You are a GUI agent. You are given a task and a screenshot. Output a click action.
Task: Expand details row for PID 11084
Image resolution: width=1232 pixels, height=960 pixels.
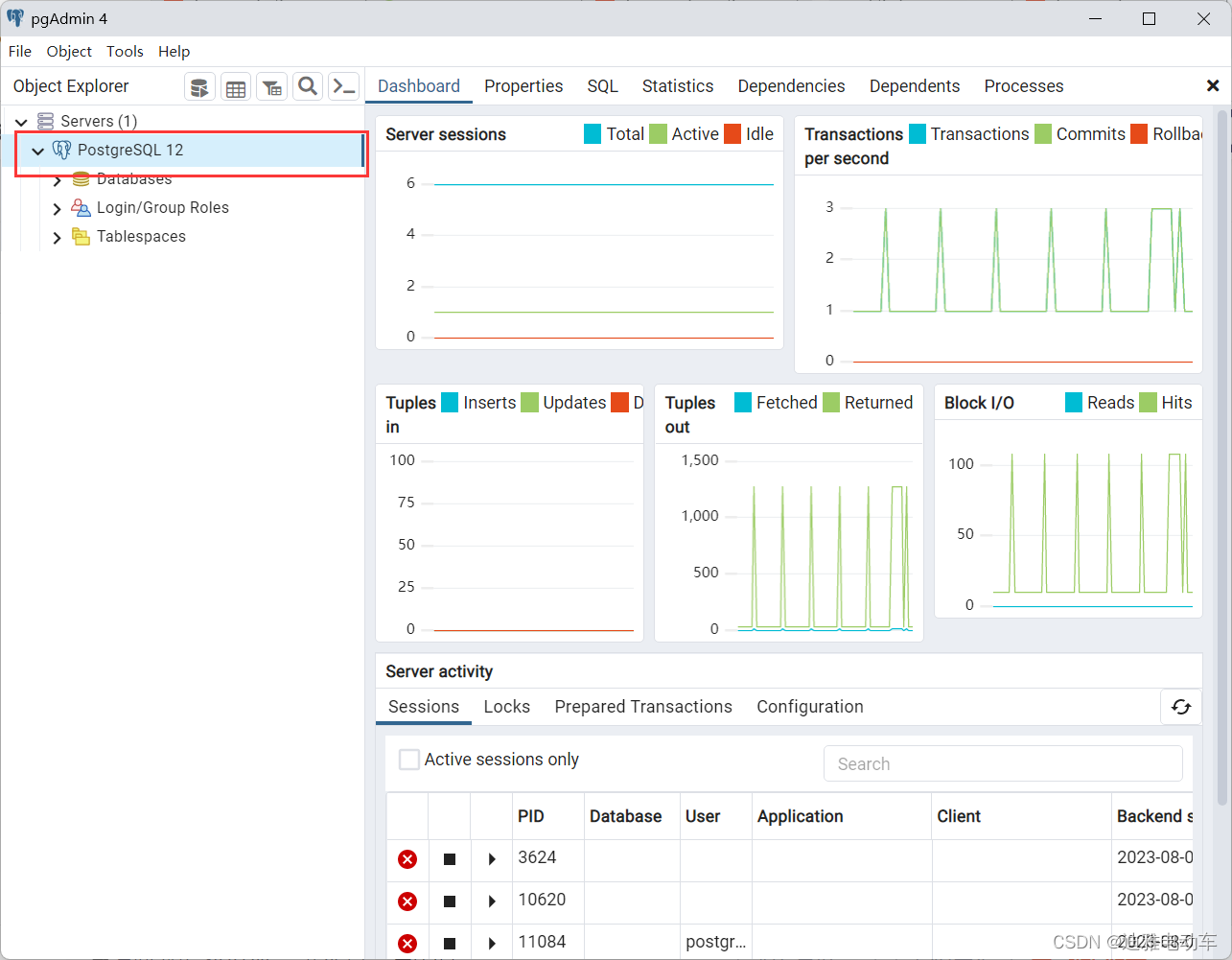coord(492,944)
